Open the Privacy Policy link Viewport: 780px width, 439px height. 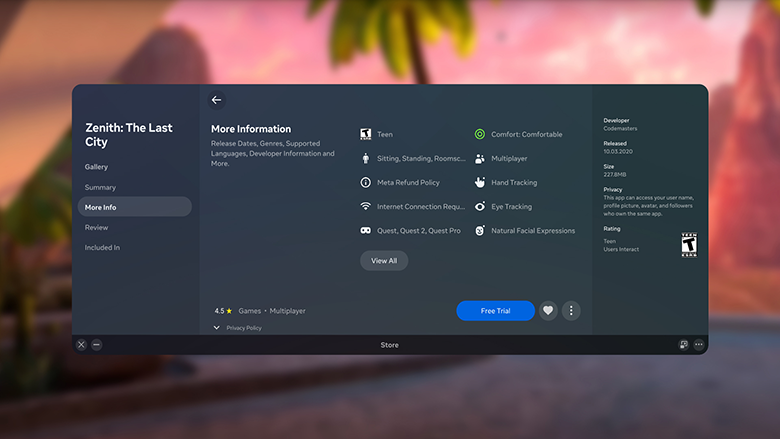click(244, 328)
